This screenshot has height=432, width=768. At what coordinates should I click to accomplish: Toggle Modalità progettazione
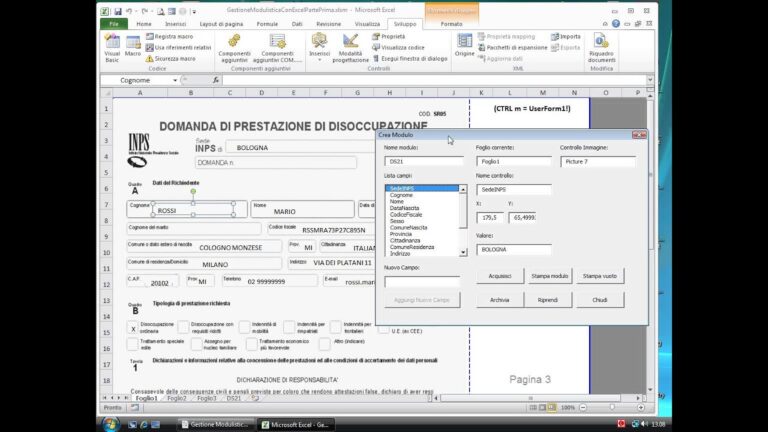[x=350, y=48]
